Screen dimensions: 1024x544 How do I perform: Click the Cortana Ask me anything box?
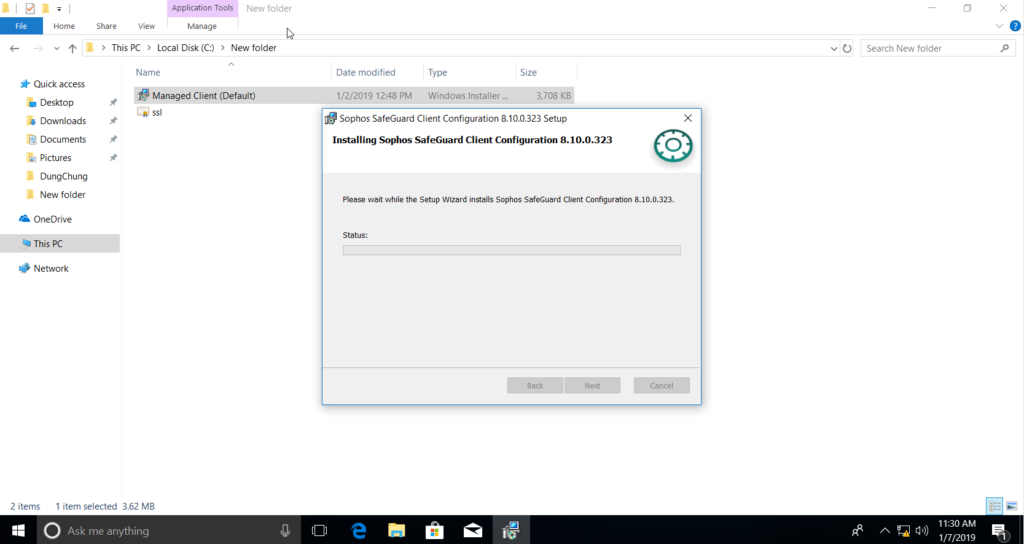168,530
